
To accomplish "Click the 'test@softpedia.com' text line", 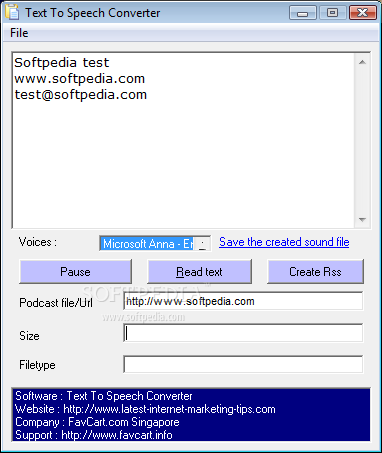I will click(x=81, y=95).
